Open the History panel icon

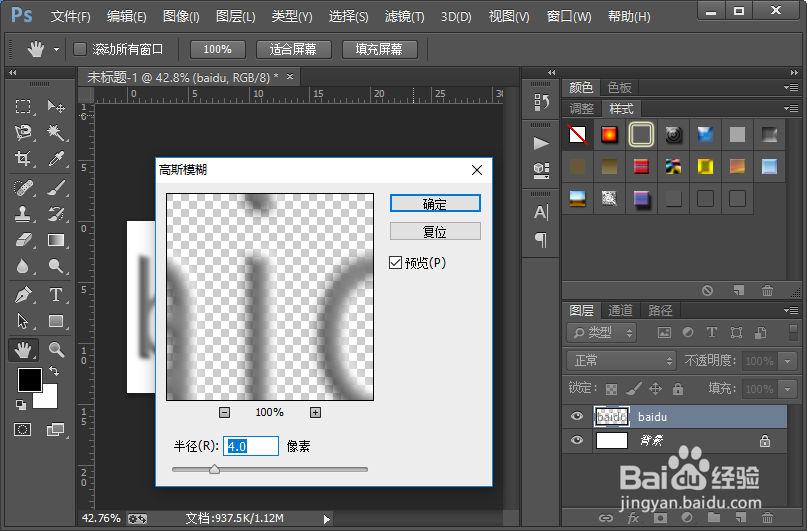541,102
